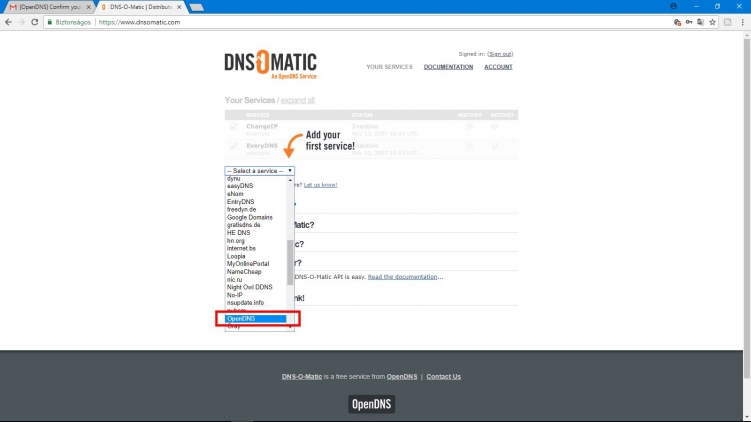
Task: Click the expand all link
Action: click(297, 100)
